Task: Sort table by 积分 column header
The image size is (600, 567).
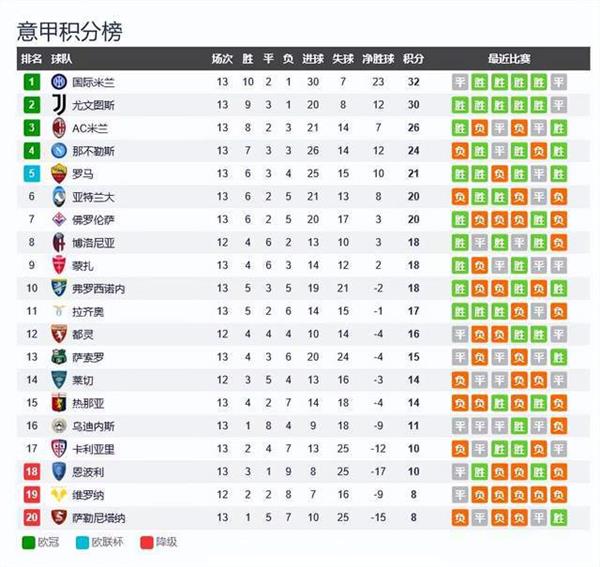Action: click(414, 59)
